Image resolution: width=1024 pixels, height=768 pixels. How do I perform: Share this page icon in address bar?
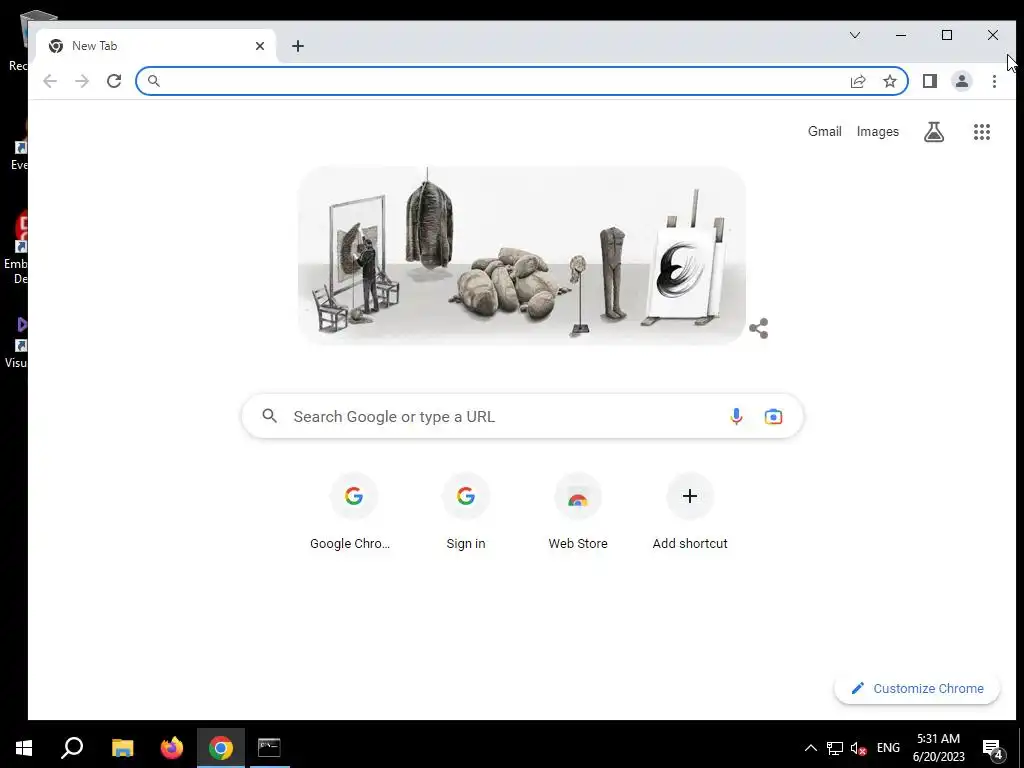point(858,81)
